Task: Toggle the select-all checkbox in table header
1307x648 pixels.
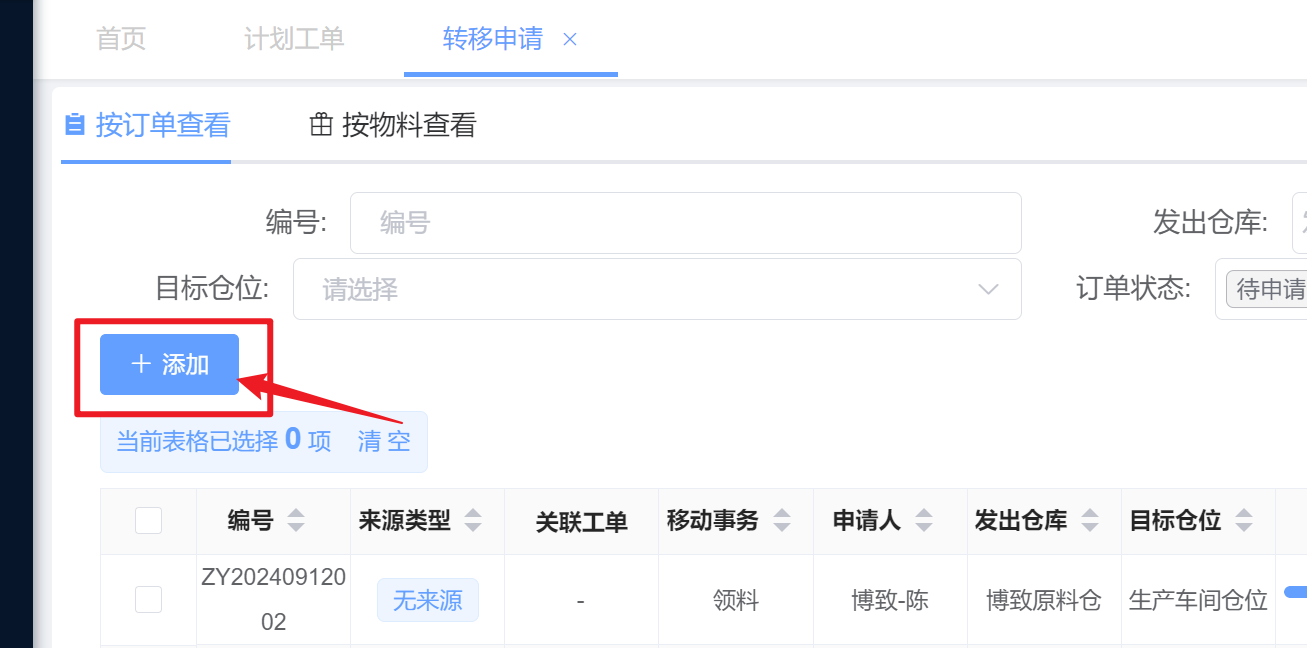Action: (148, 520)
